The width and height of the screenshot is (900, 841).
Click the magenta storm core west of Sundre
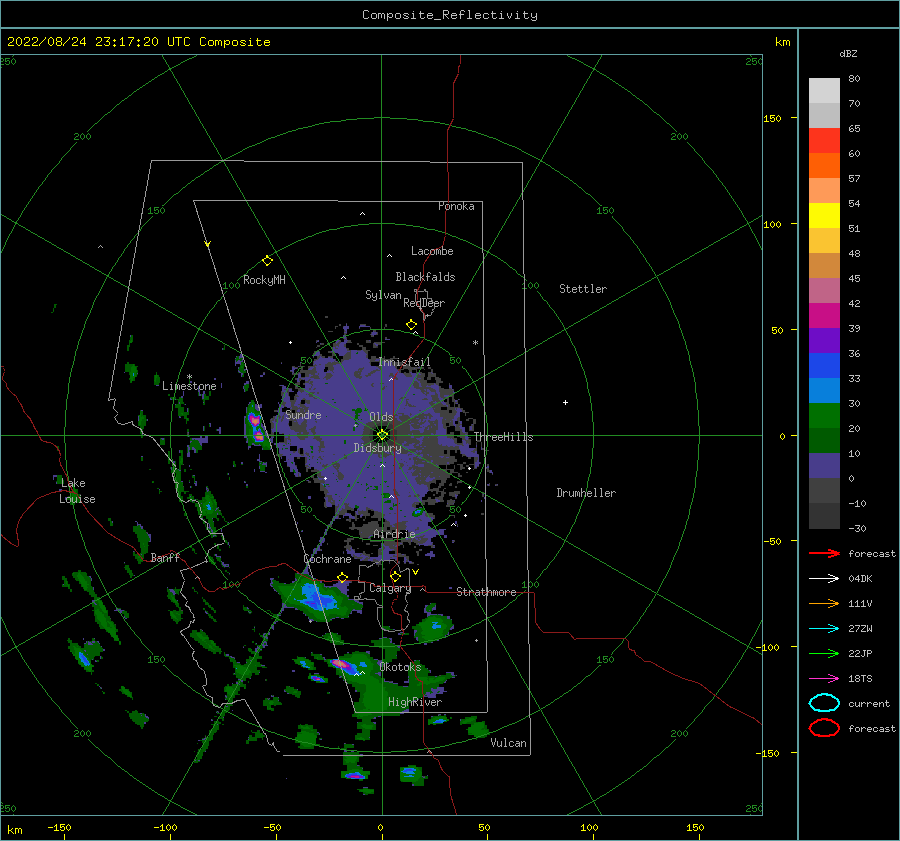click(x=256, y=428)
